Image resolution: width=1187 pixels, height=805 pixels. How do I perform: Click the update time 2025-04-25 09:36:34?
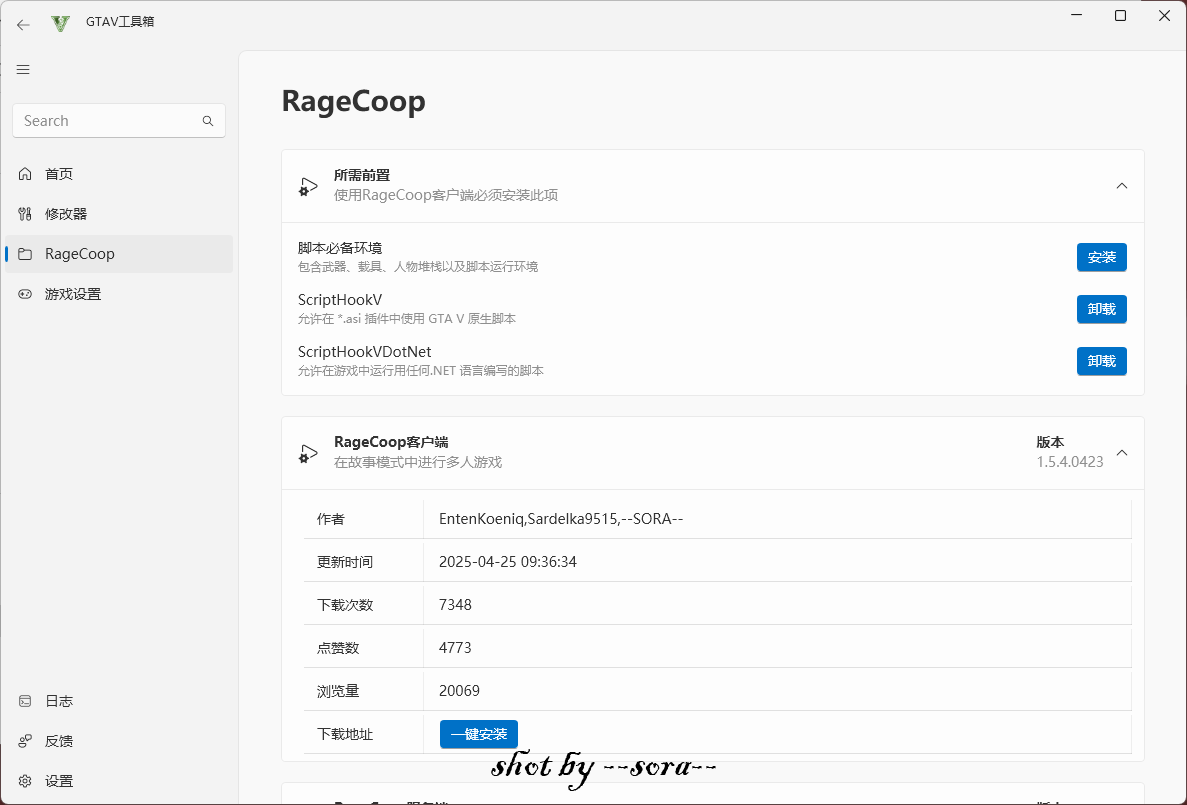point(508,562)
